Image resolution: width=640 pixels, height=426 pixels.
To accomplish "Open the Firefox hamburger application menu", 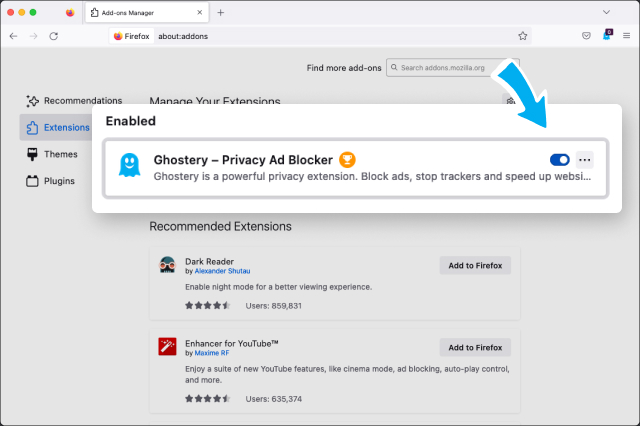I will point(627,35).
